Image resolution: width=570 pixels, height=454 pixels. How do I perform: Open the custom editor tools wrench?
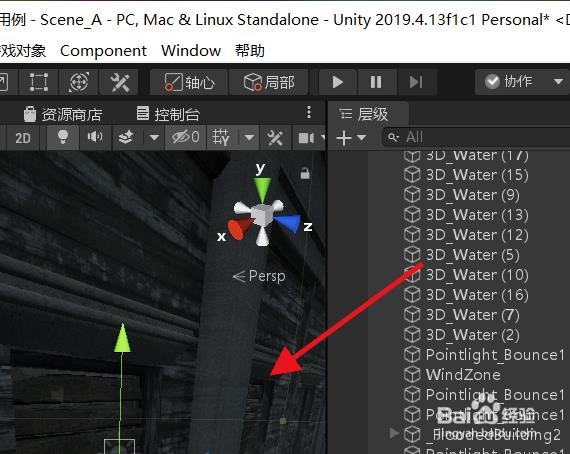point(120,82)
